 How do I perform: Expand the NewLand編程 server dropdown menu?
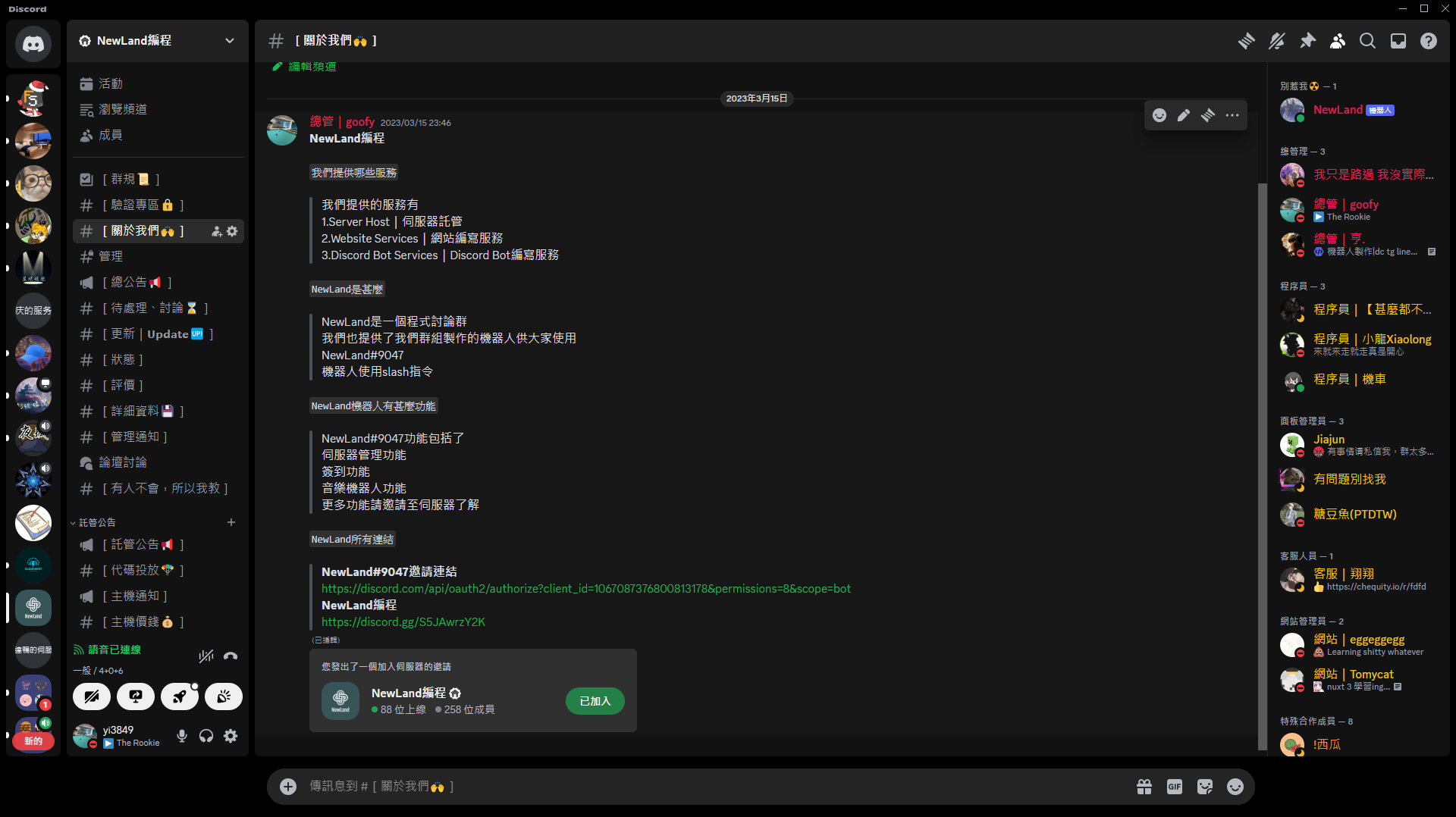click(229, 41)
